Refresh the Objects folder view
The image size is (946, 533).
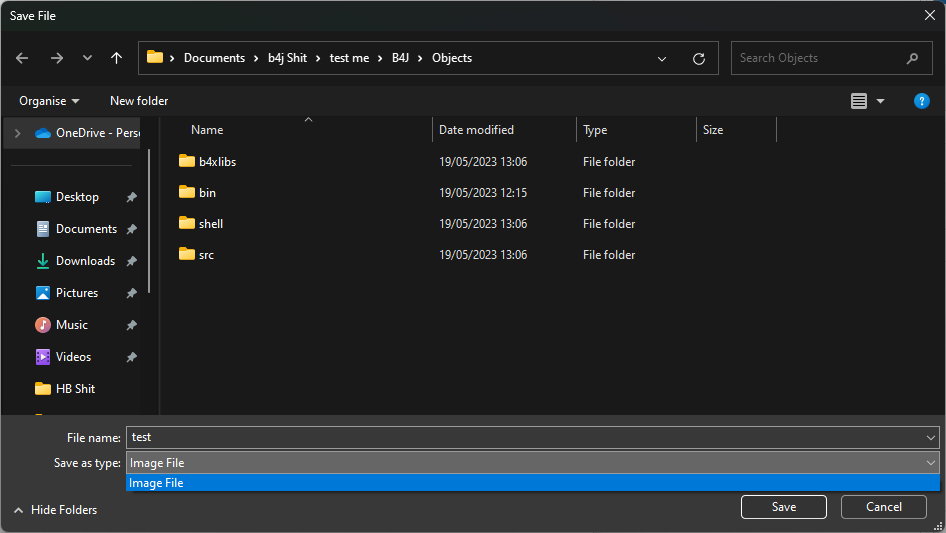click(699, 58)
